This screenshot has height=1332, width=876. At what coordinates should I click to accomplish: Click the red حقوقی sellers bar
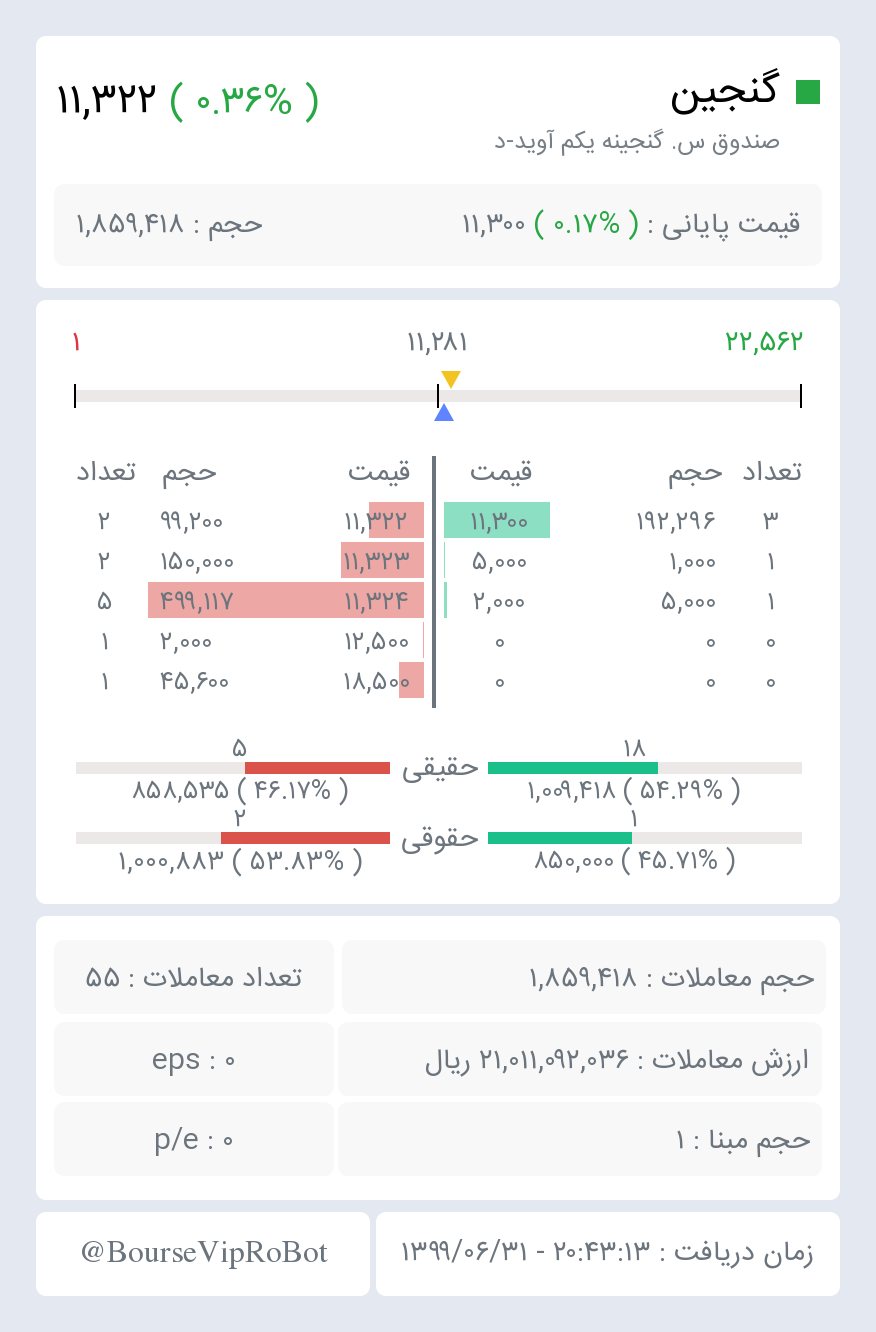[305, 838]
